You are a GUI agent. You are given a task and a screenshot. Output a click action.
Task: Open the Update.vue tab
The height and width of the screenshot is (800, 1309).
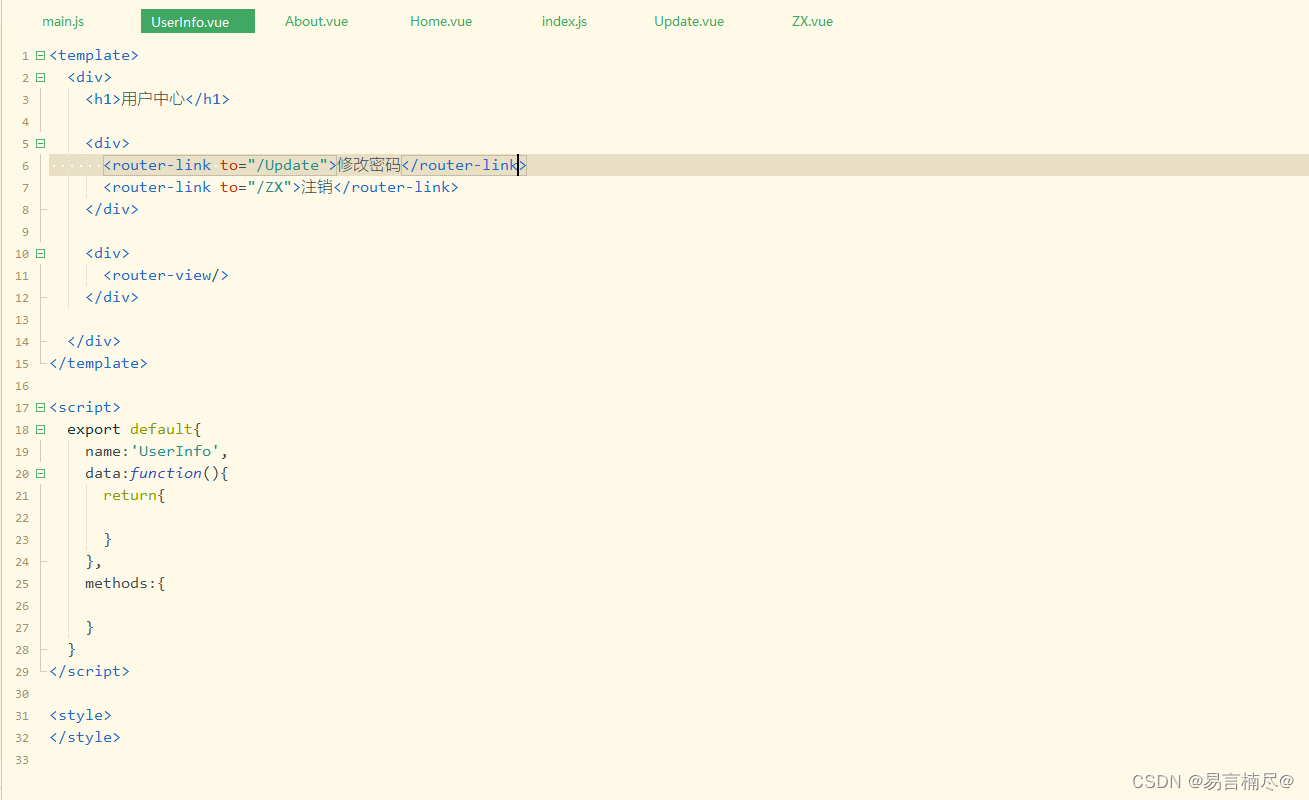pyautogui.click(x=688, y=20)
